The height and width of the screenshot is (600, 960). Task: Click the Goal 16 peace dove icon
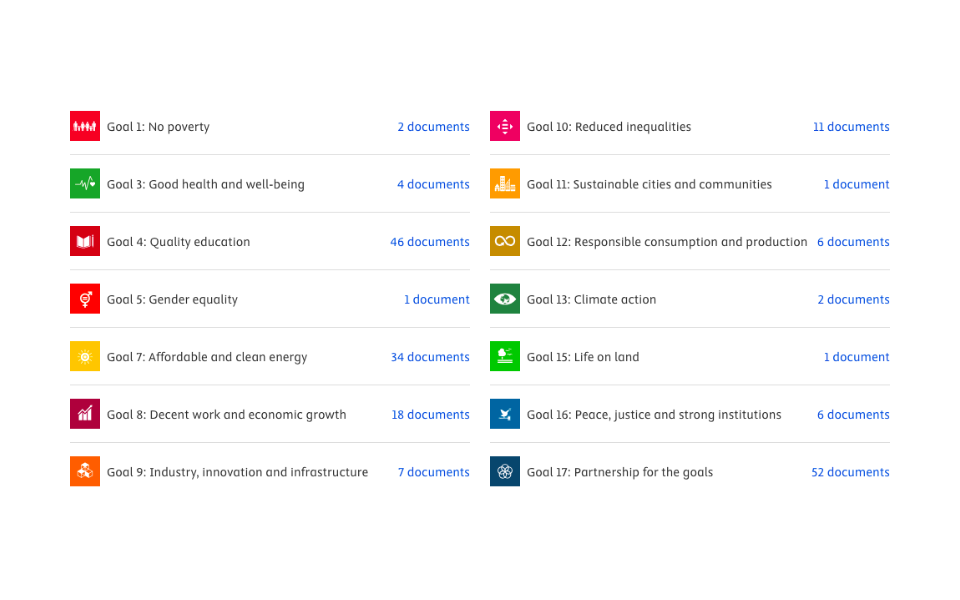[505, 414]
